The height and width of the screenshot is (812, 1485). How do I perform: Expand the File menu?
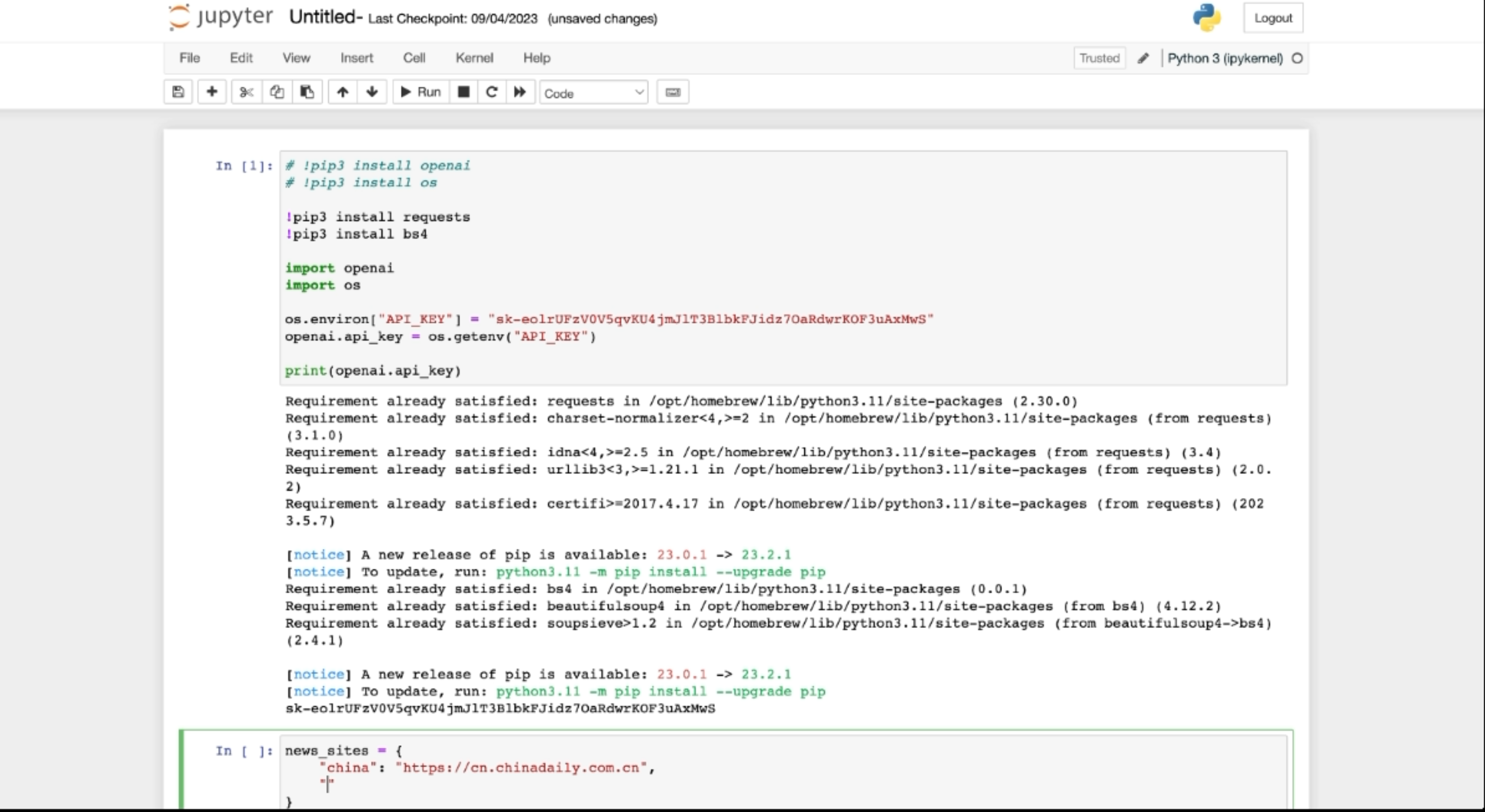(189, 58)
